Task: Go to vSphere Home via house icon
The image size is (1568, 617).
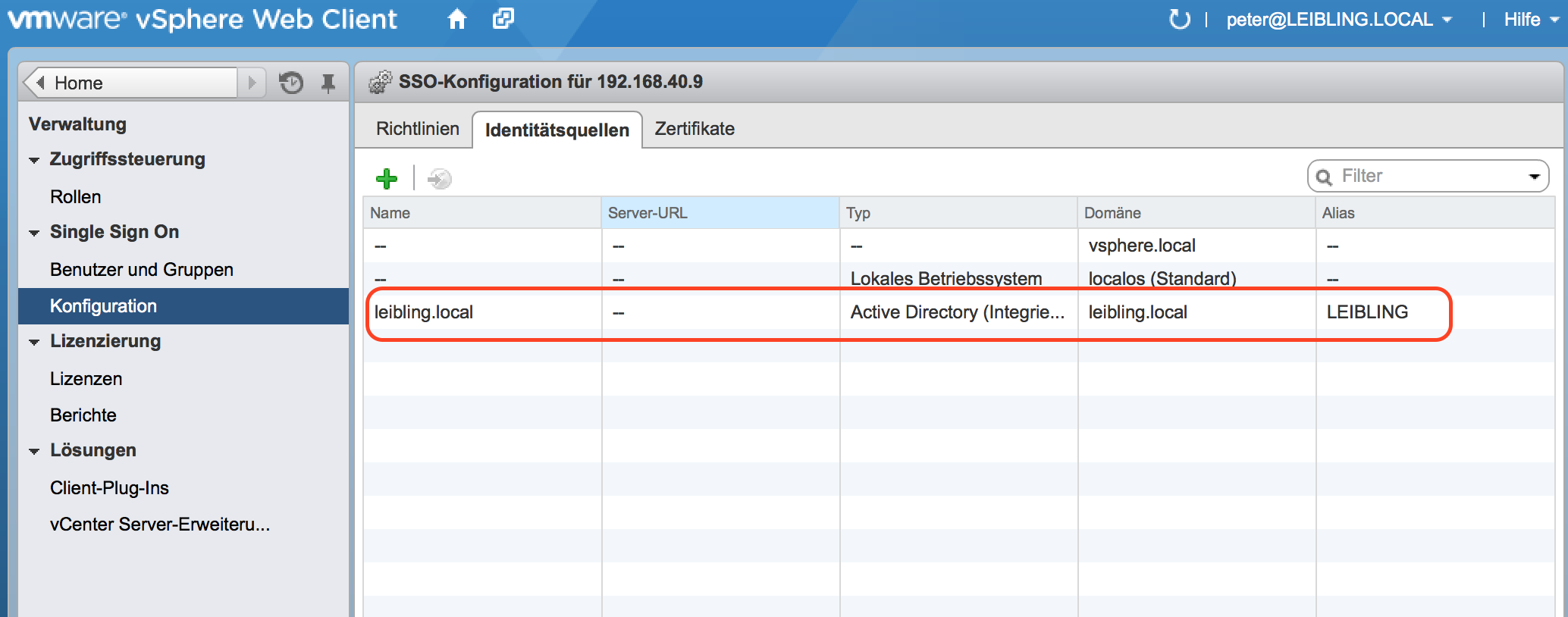Action: tap(456, 19)
